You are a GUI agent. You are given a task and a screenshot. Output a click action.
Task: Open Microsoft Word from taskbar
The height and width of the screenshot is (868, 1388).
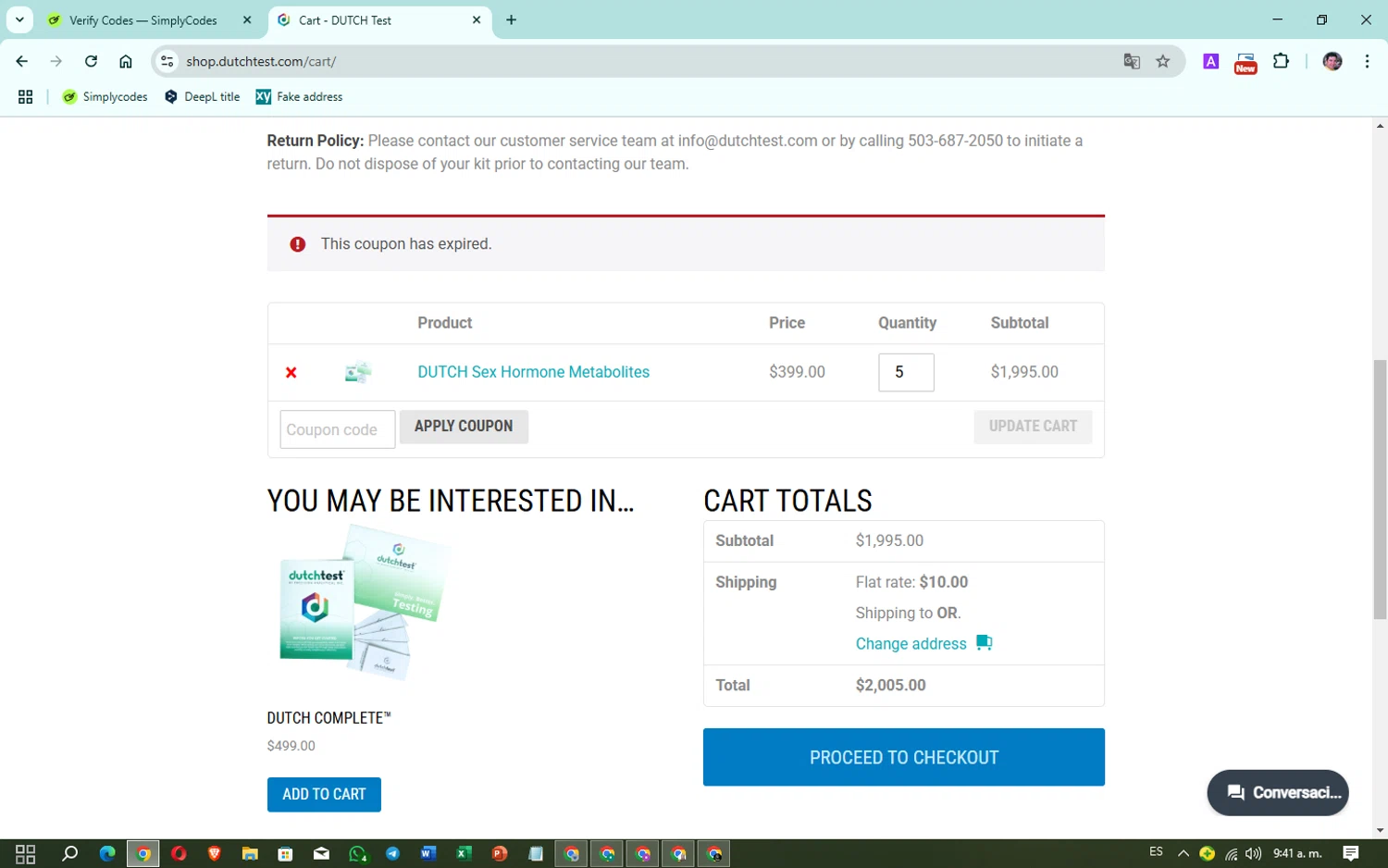[428, 853]
